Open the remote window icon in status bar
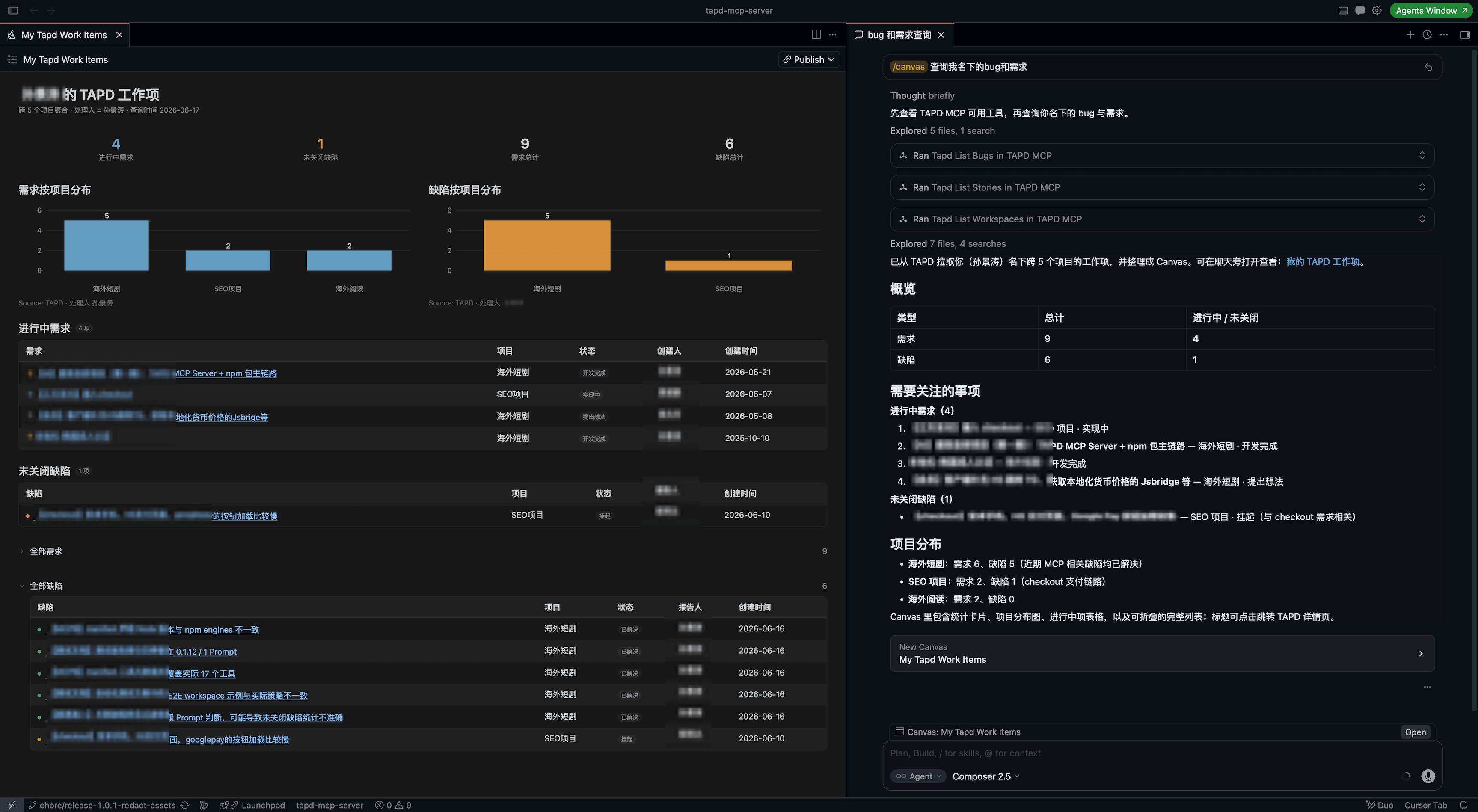The image size is (1478, 812). coord(12,805)
